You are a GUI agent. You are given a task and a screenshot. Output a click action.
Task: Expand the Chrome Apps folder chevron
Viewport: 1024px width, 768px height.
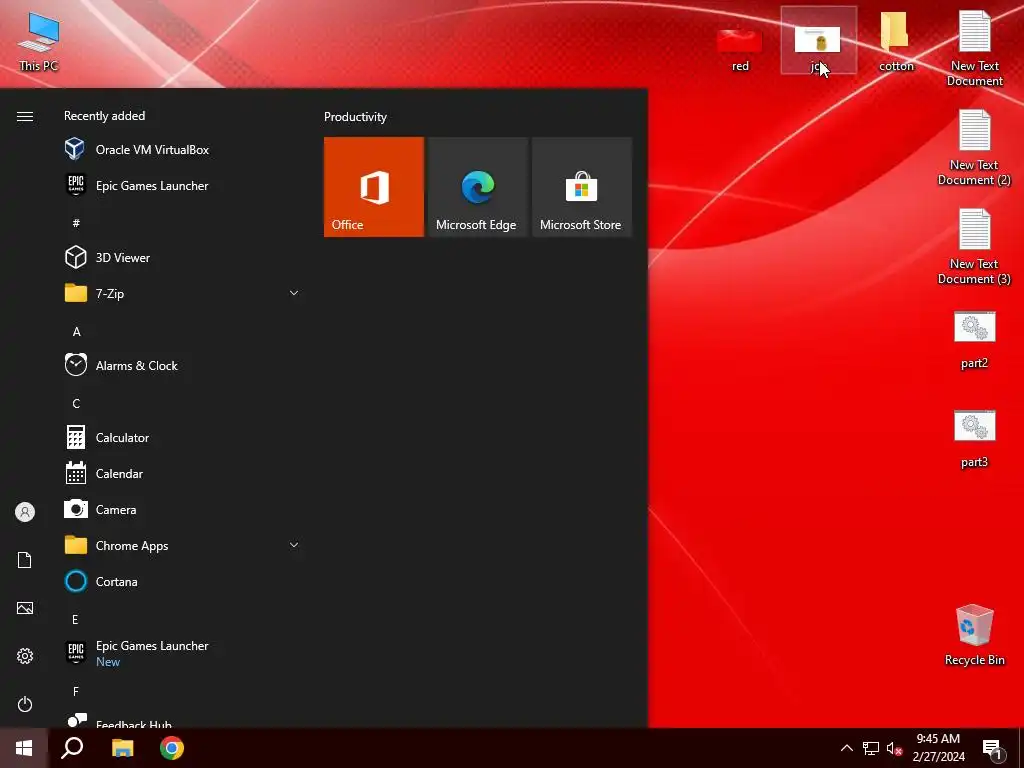(294, 545)
